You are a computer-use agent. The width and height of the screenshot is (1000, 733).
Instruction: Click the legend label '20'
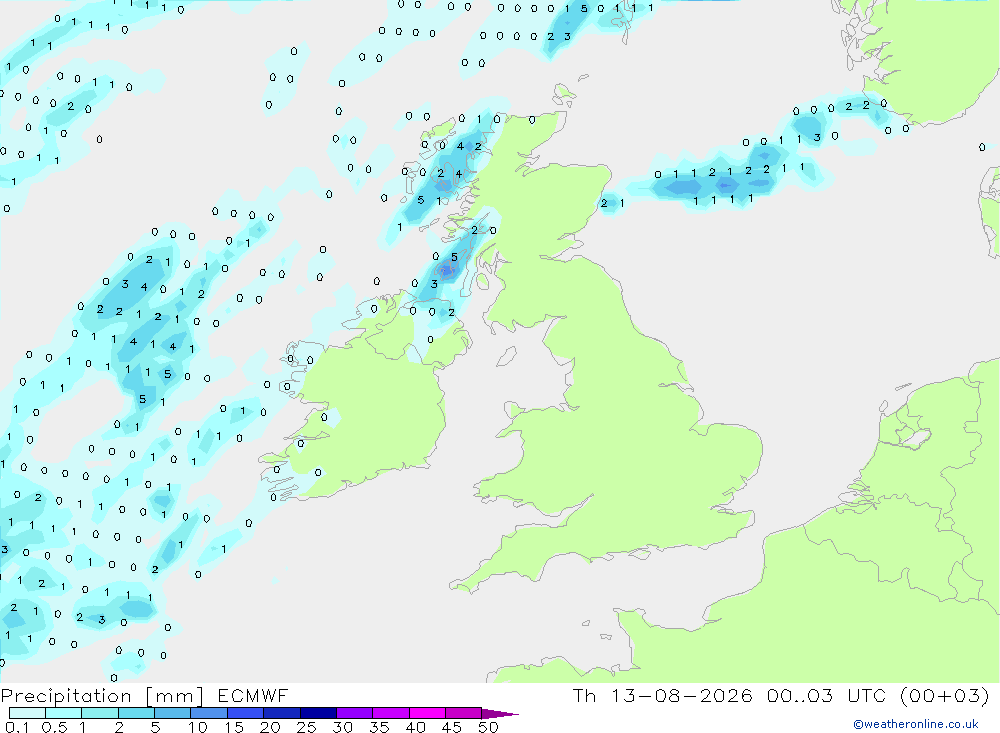(270, 727)
